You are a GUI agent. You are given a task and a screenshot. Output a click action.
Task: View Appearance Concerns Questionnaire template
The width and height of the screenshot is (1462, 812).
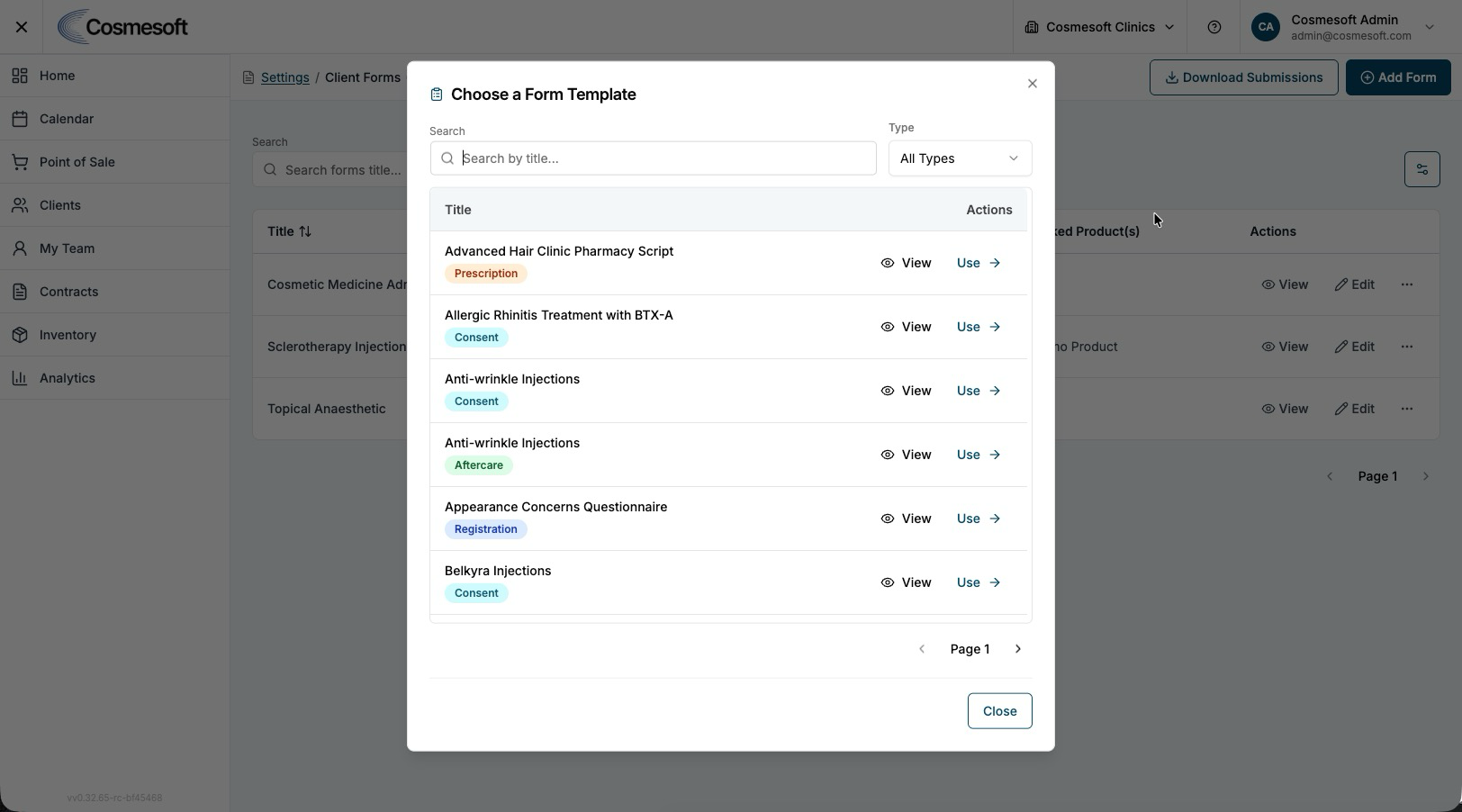click(x=906, y=519)
